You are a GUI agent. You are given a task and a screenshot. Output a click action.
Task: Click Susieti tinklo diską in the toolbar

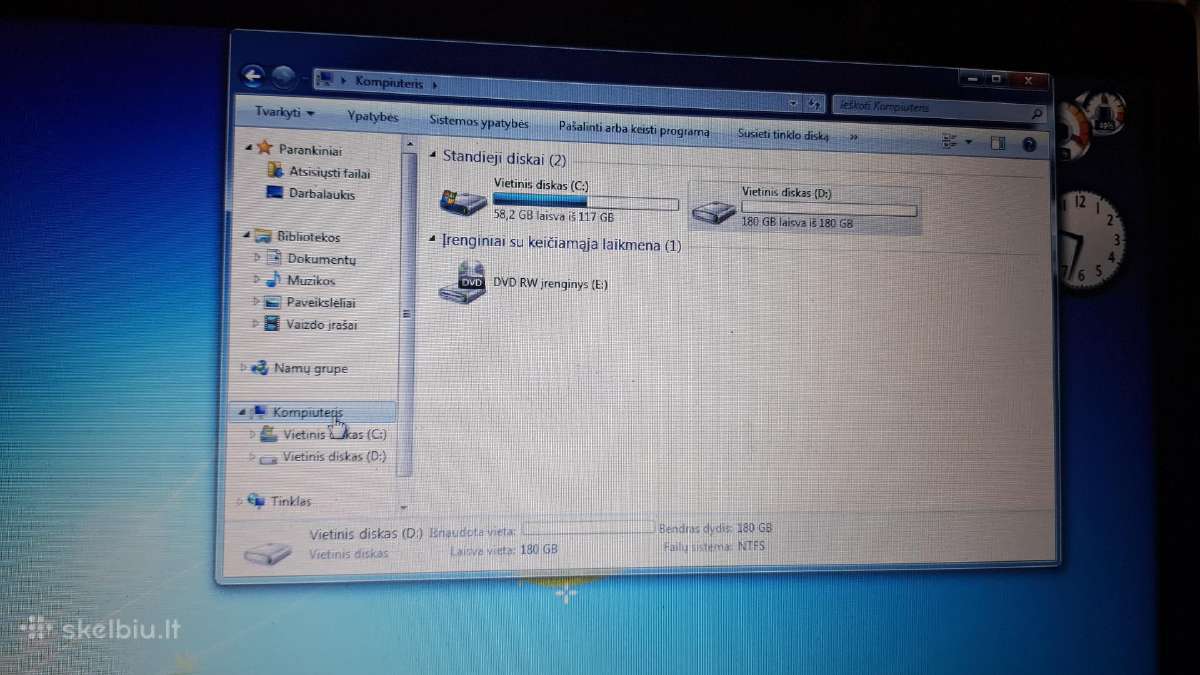[x=783, y=134]
